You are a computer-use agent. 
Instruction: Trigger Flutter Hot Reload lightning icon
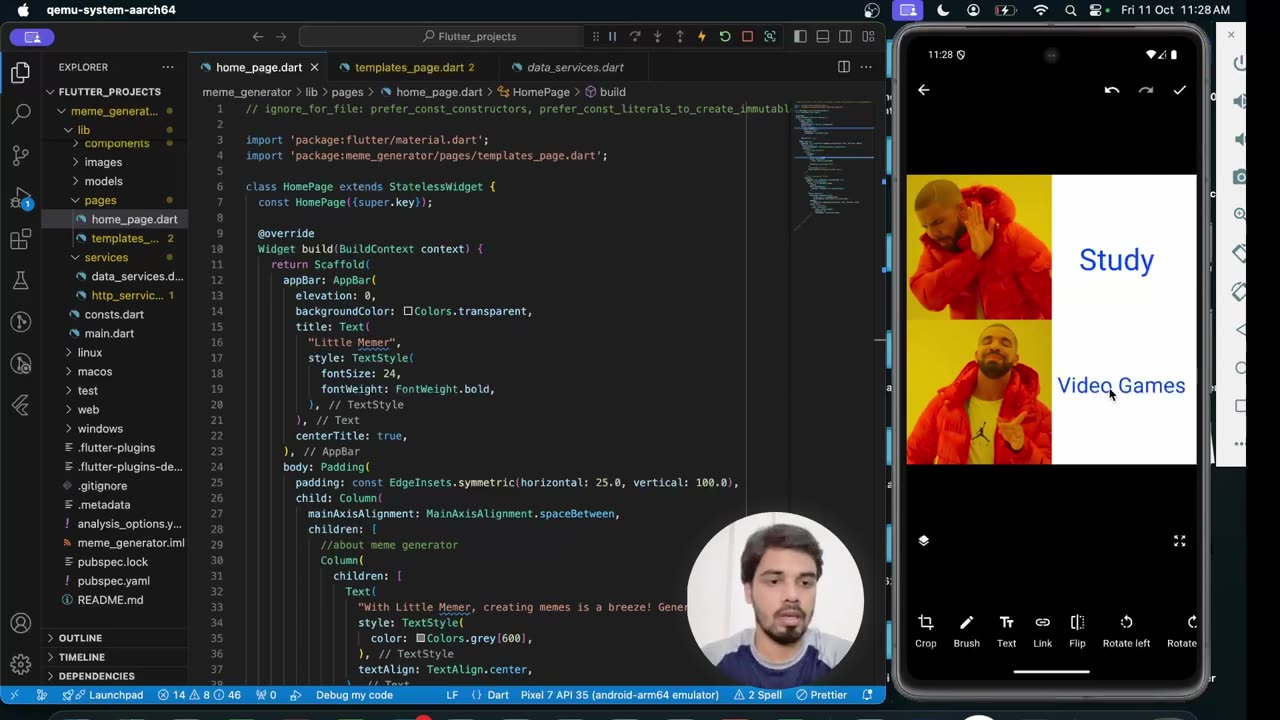point(702,36)
